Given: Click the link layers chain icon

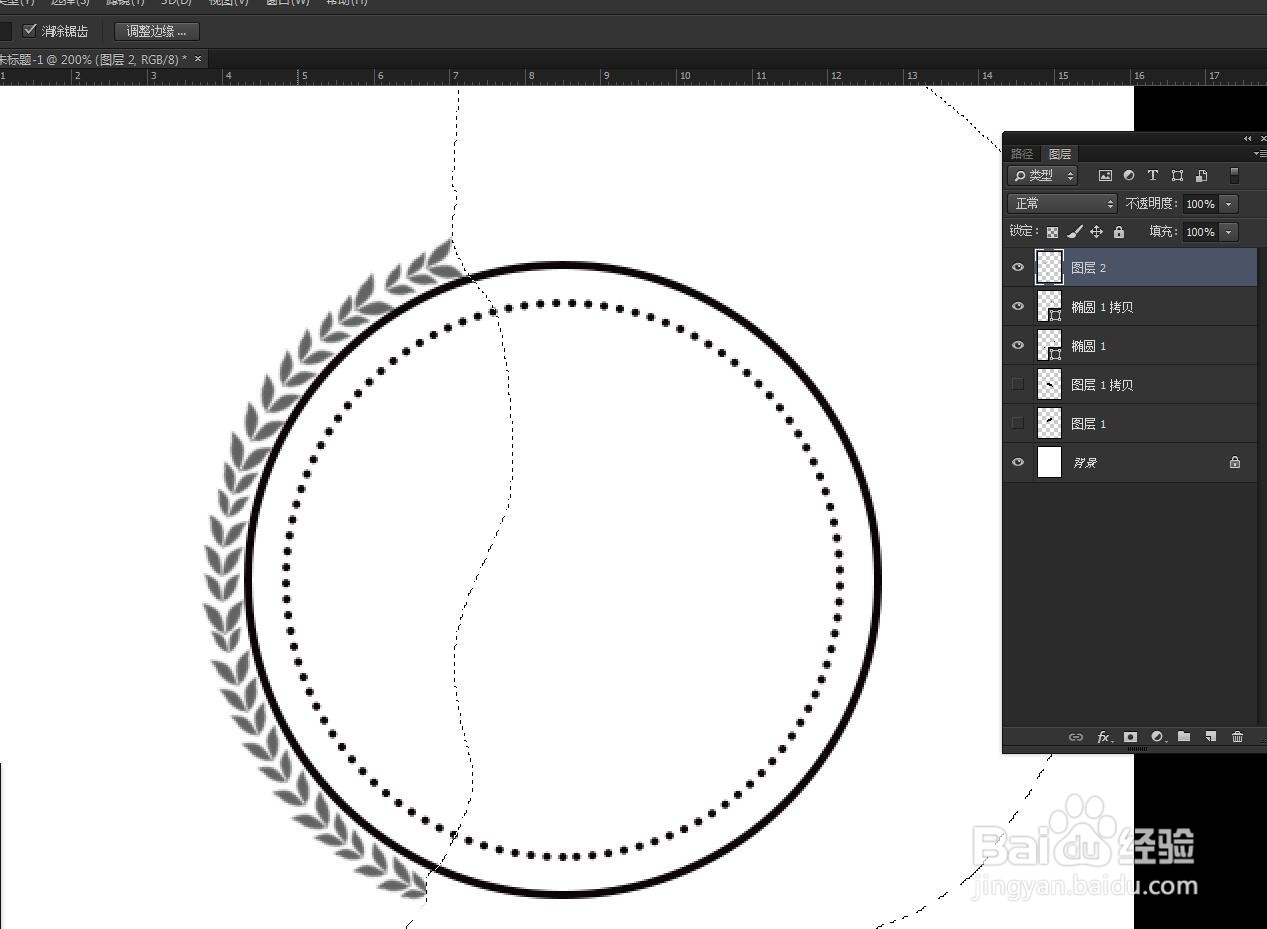Looking at the screenshot, I should 1076,737.
